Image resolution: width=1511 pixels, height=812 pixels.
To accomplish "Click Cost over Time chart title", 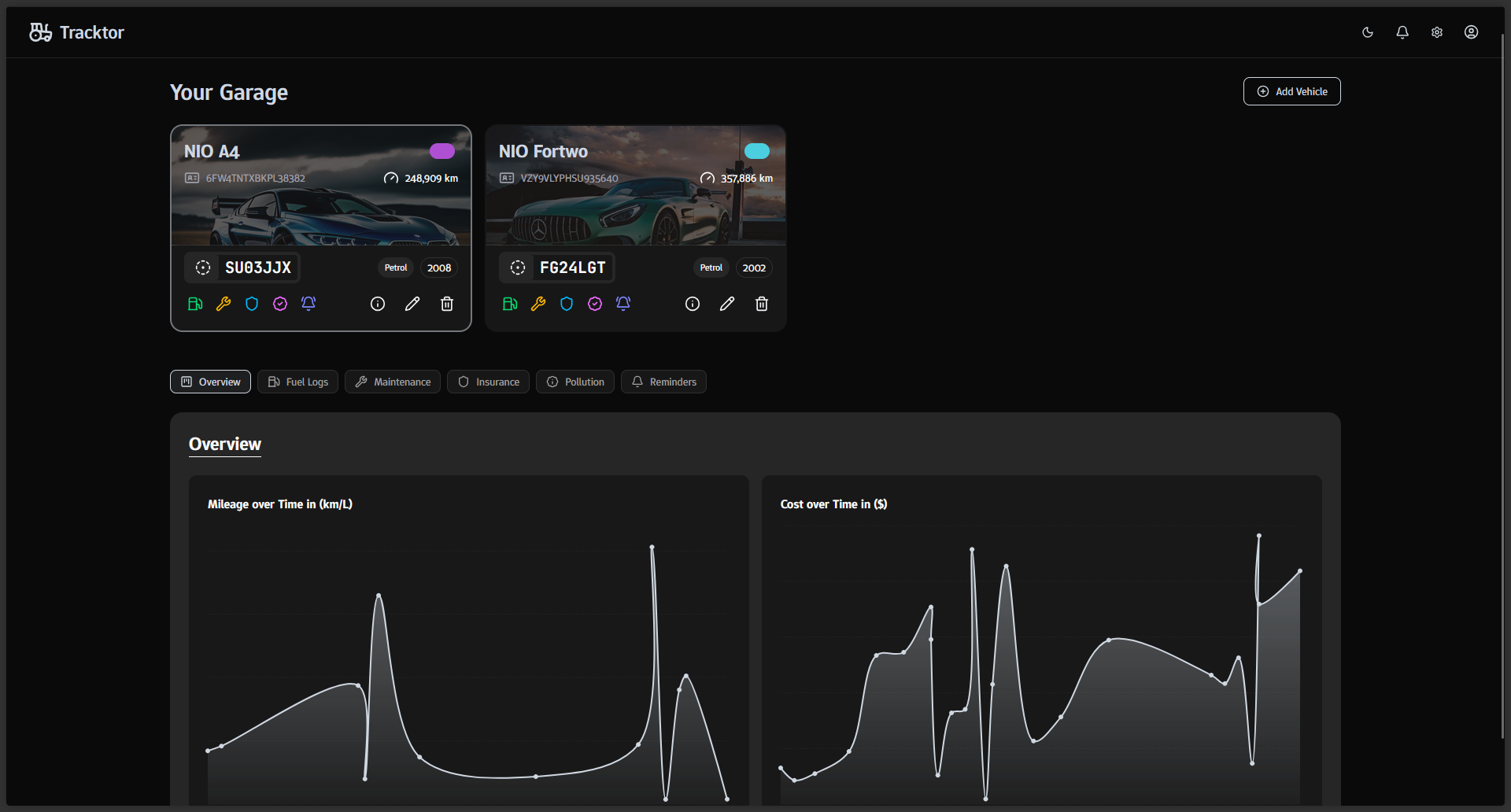I will coord(833,504).
